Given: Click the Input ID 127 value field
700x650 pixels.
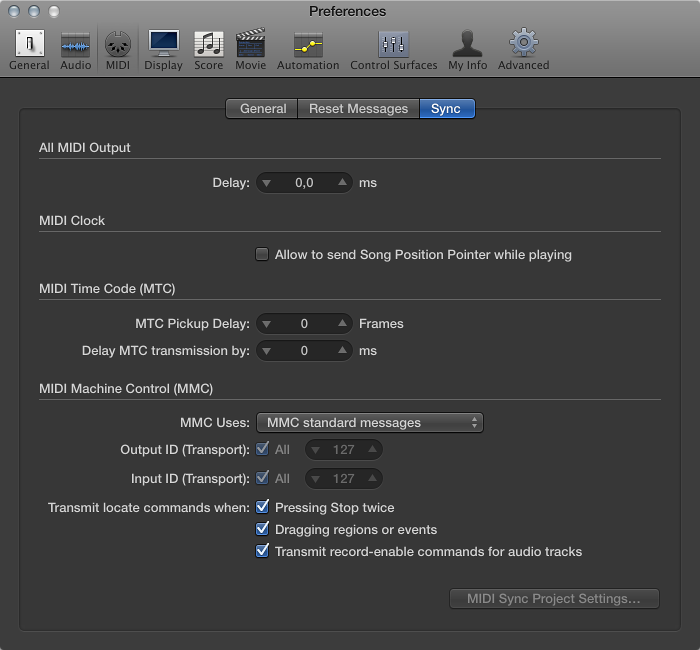Looking at the screenshot, I should coord(343,479).
